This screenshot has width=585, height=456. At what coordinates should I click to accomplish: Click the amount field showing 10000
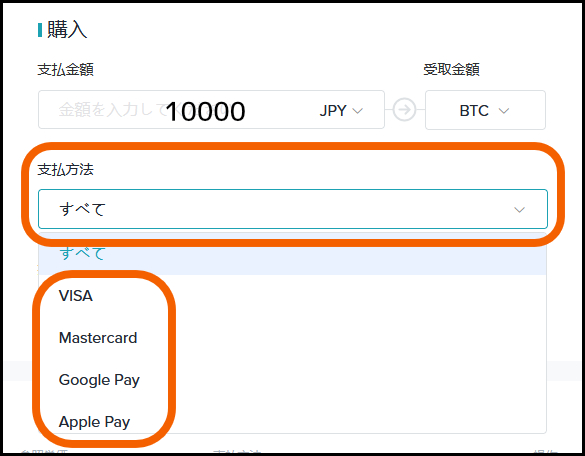click(211, 110)
